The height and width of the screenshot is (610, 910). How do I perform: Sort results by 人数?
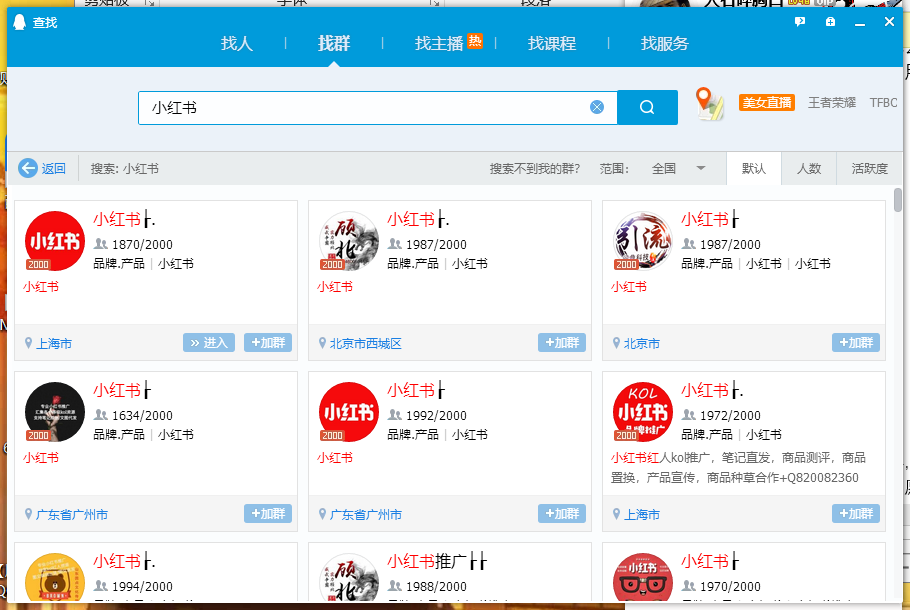(808, 168)
